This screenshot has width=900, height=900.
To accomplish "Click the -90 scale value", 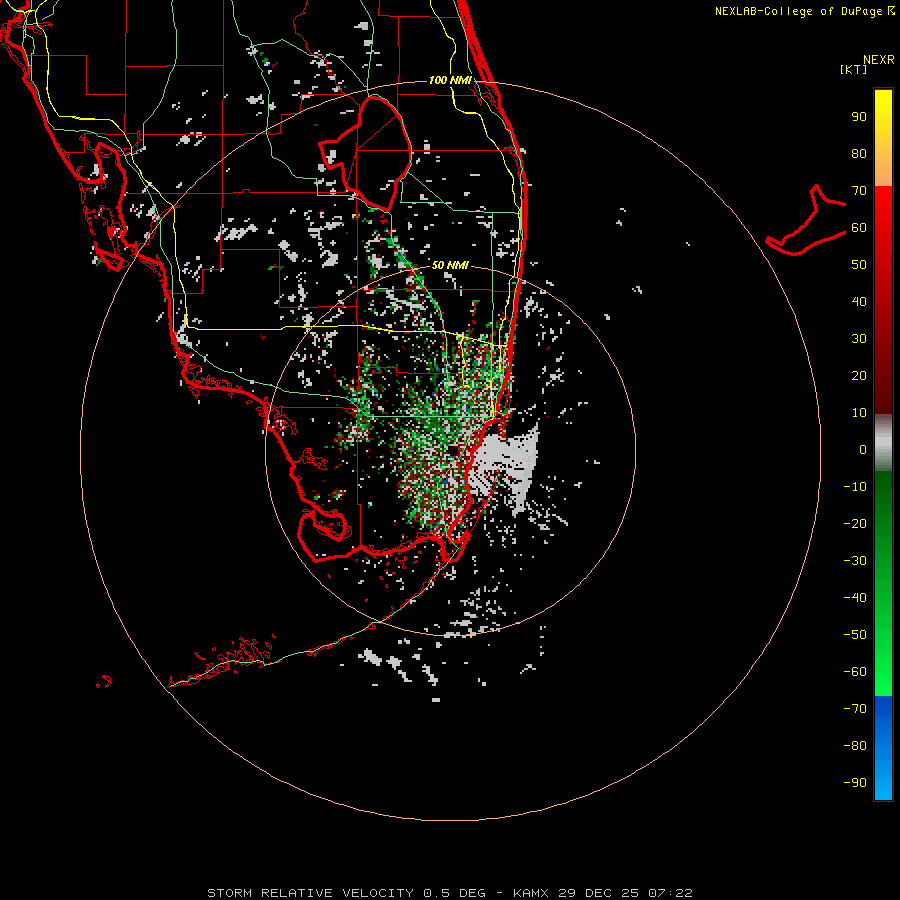I will (x=855, y=782).
